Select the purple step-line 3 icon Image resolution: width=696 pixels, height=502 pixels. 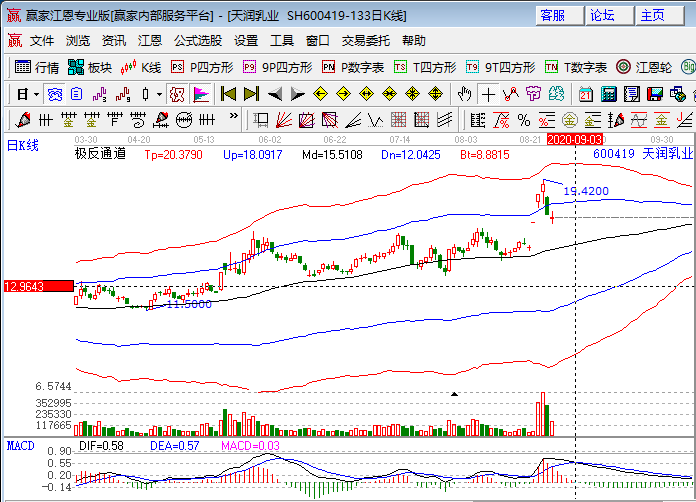tap(100, 94)
